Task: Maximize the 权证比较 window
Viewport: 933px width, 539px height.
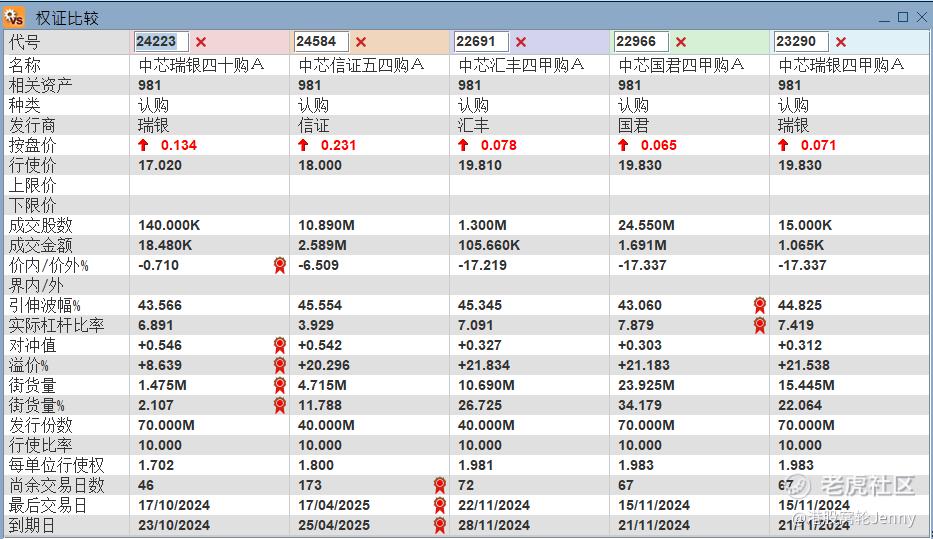Action: 903,17
